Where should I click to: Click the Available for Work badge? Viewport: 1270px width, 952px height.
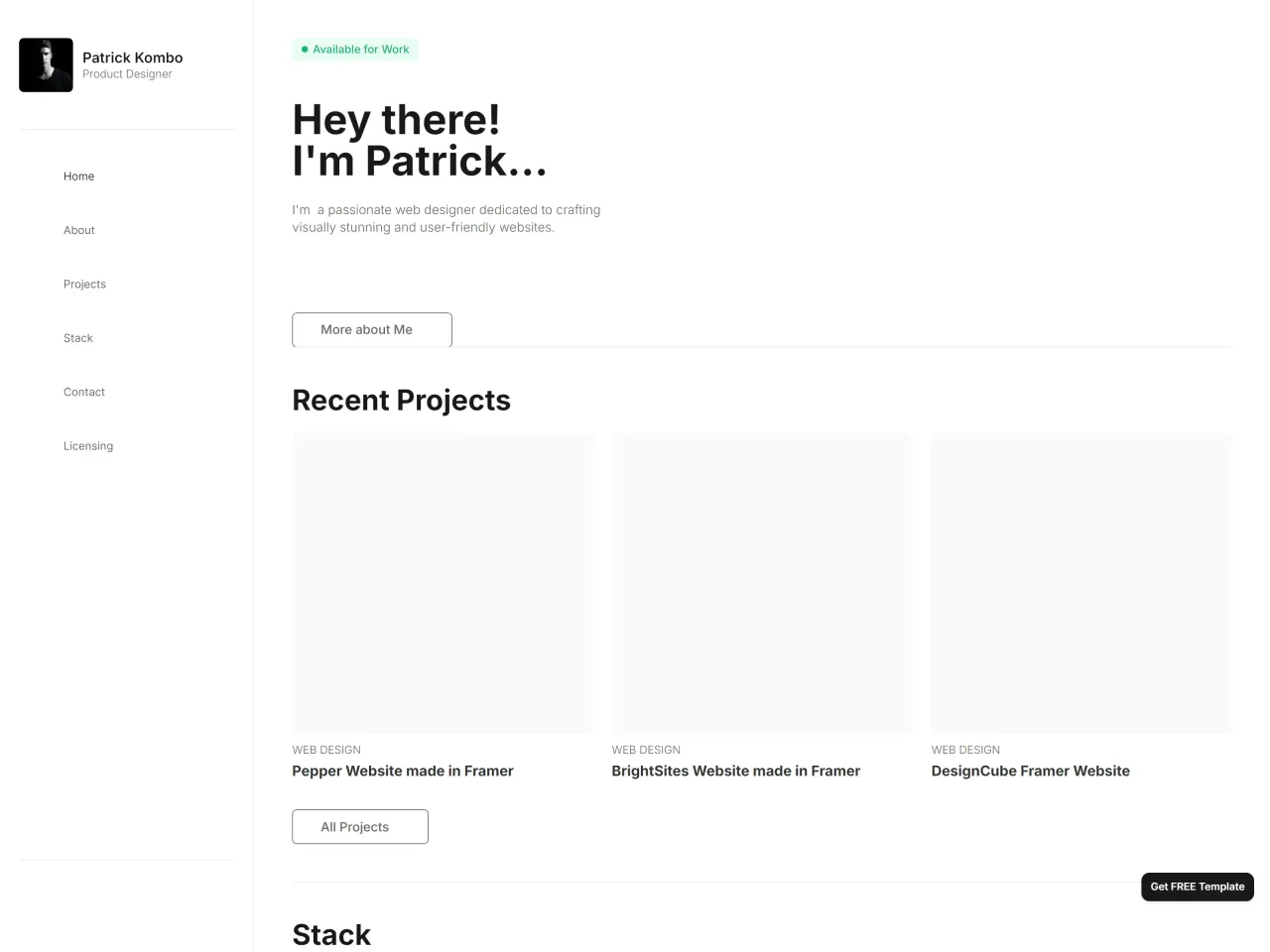[x=355, y=50]
